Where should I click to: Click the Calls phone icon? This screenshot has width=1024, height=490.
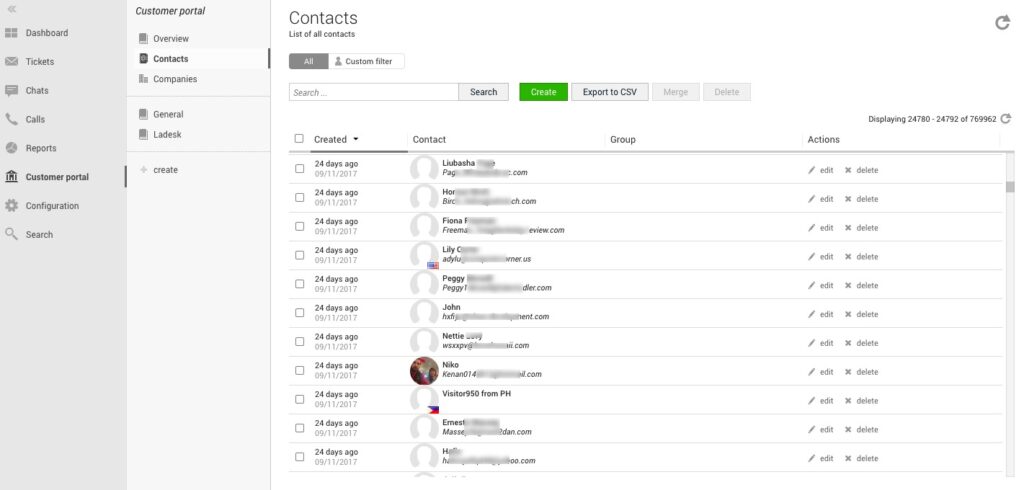12,120
